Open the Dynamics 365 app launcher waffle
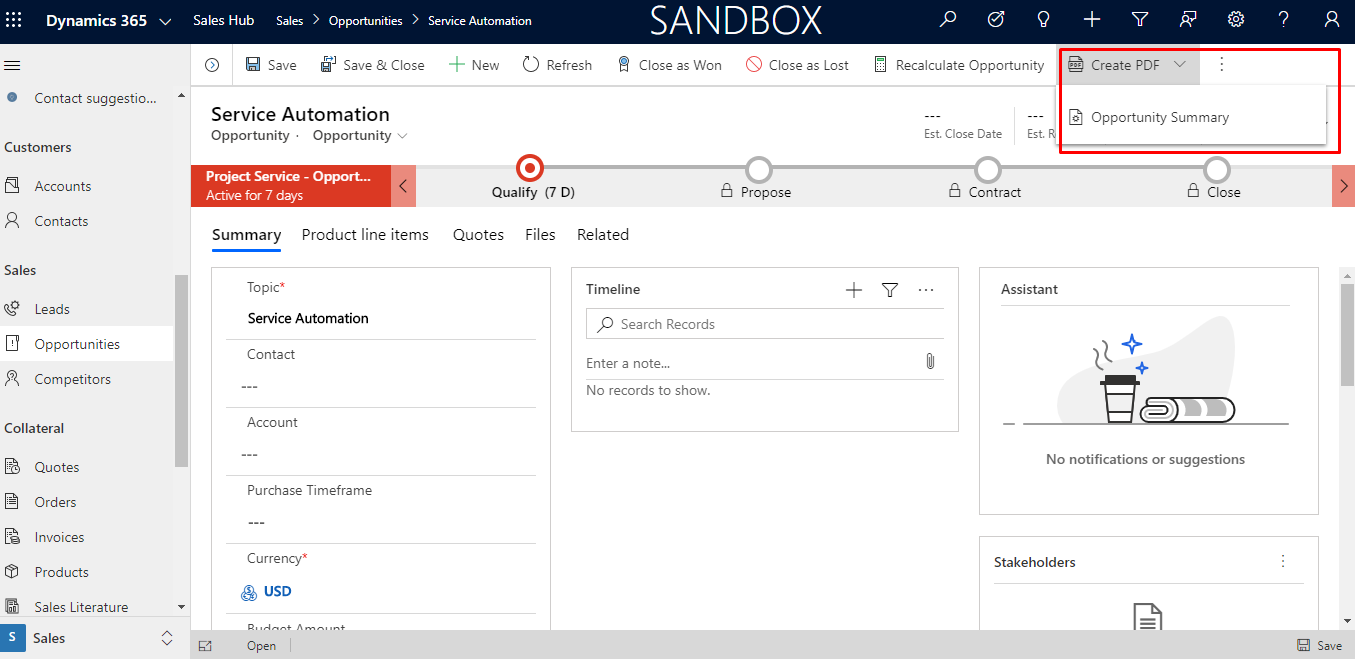The height and width of the screenshot is (659, 1355). click(x=13, y=20)
